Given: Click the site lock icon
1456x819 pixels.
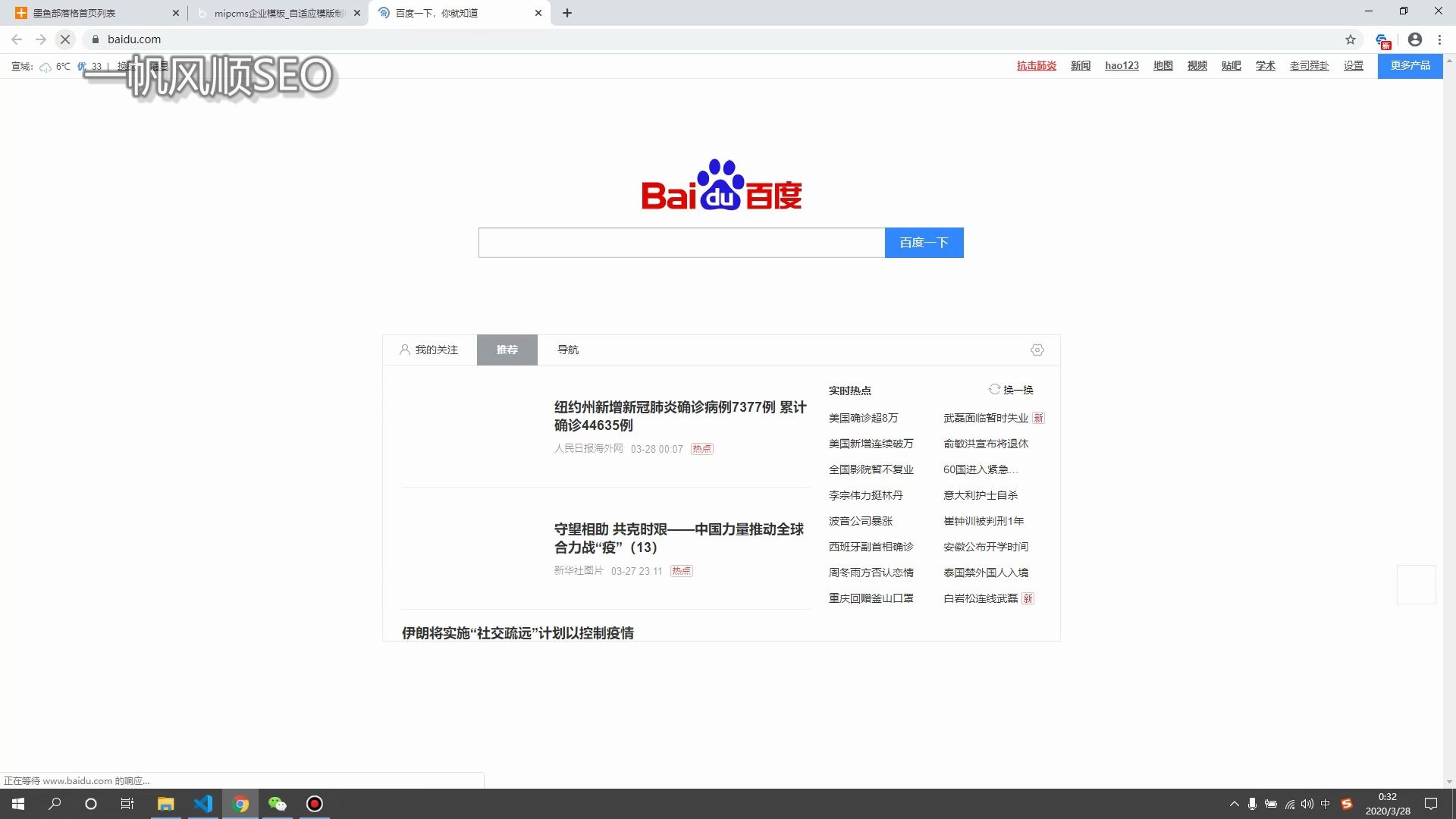Looking at the screenshot, I should (96, 39).
